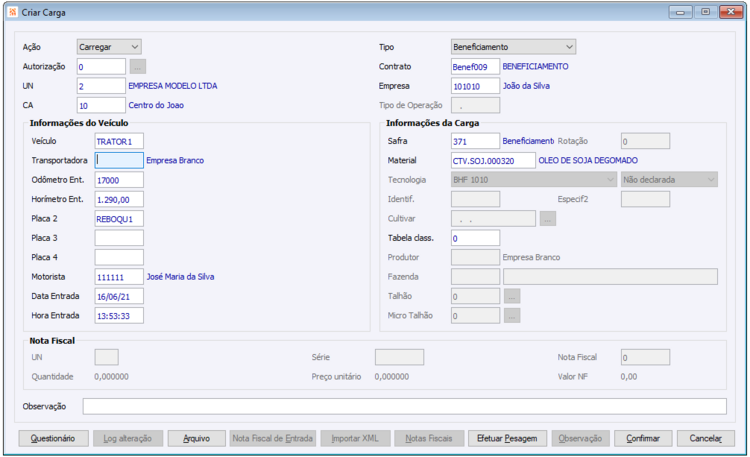The width and height of the screenshot is (750, 457).
Task: Click the Efetuar Pesagem button
Action: 507,438
